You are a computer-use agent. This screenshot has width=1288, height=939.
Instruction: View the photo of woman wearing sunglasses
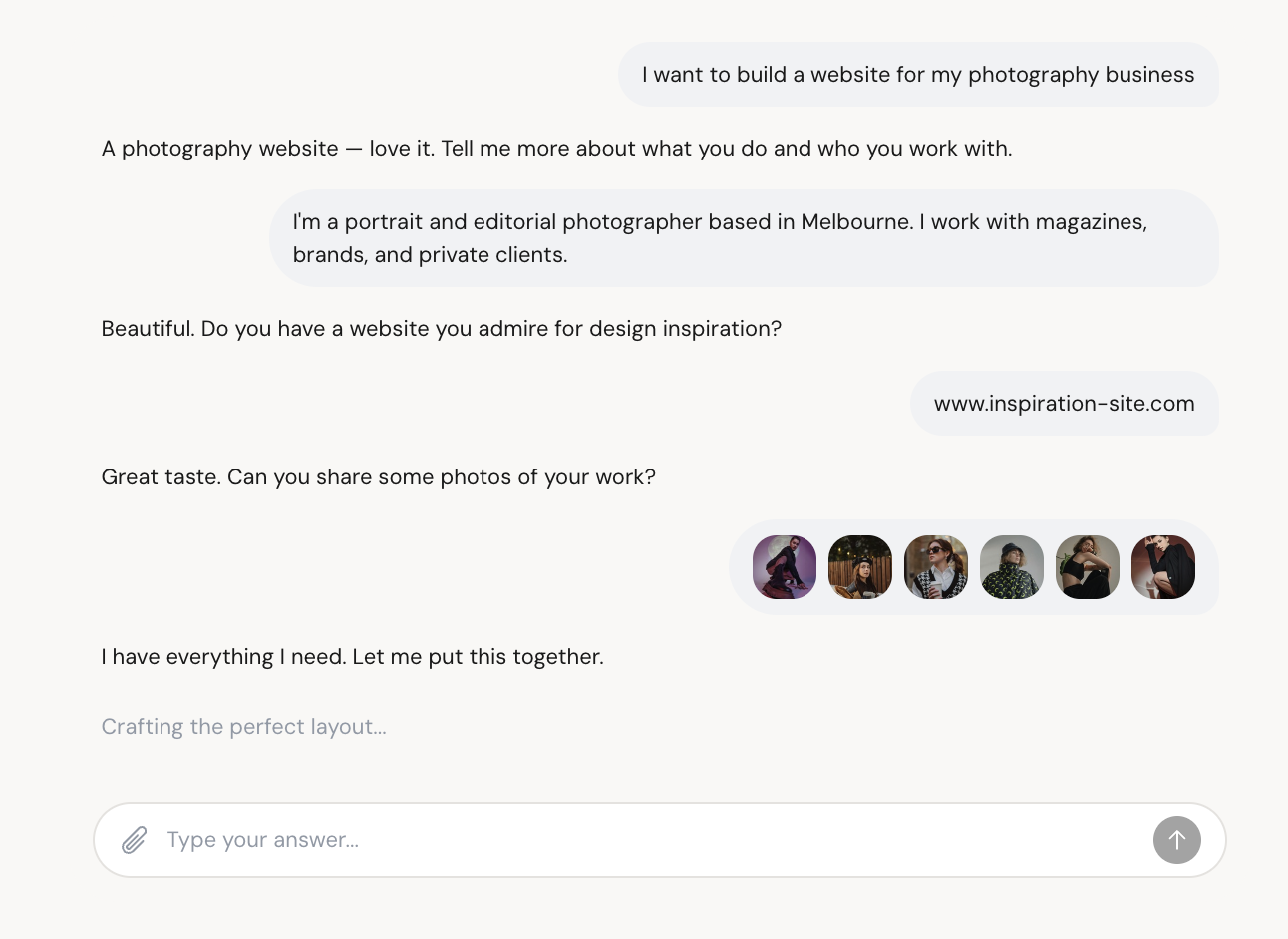936,567
